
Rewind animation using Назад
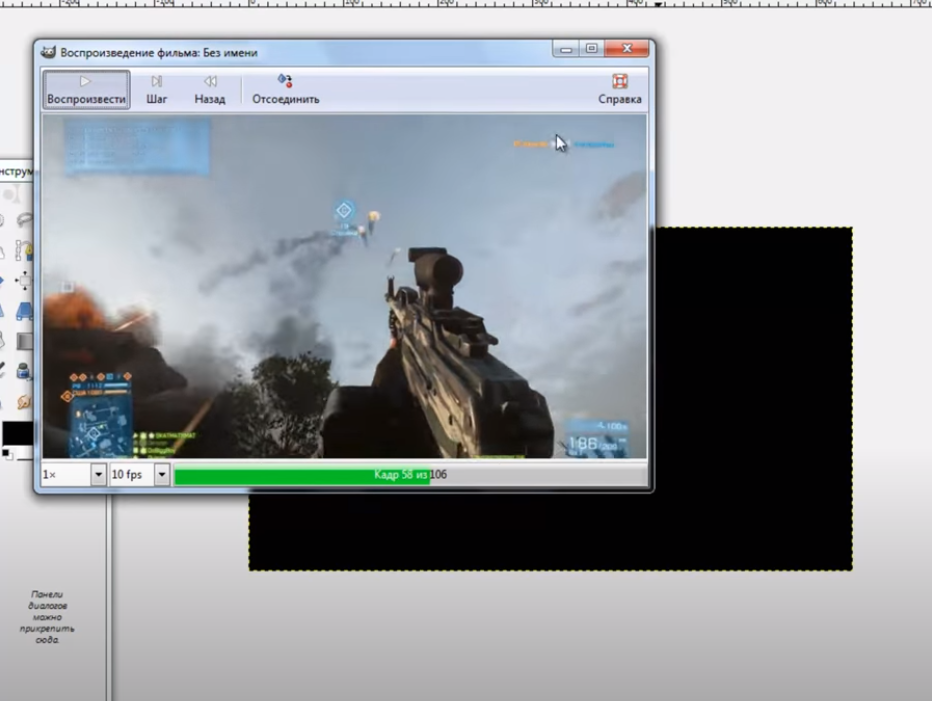210,90
